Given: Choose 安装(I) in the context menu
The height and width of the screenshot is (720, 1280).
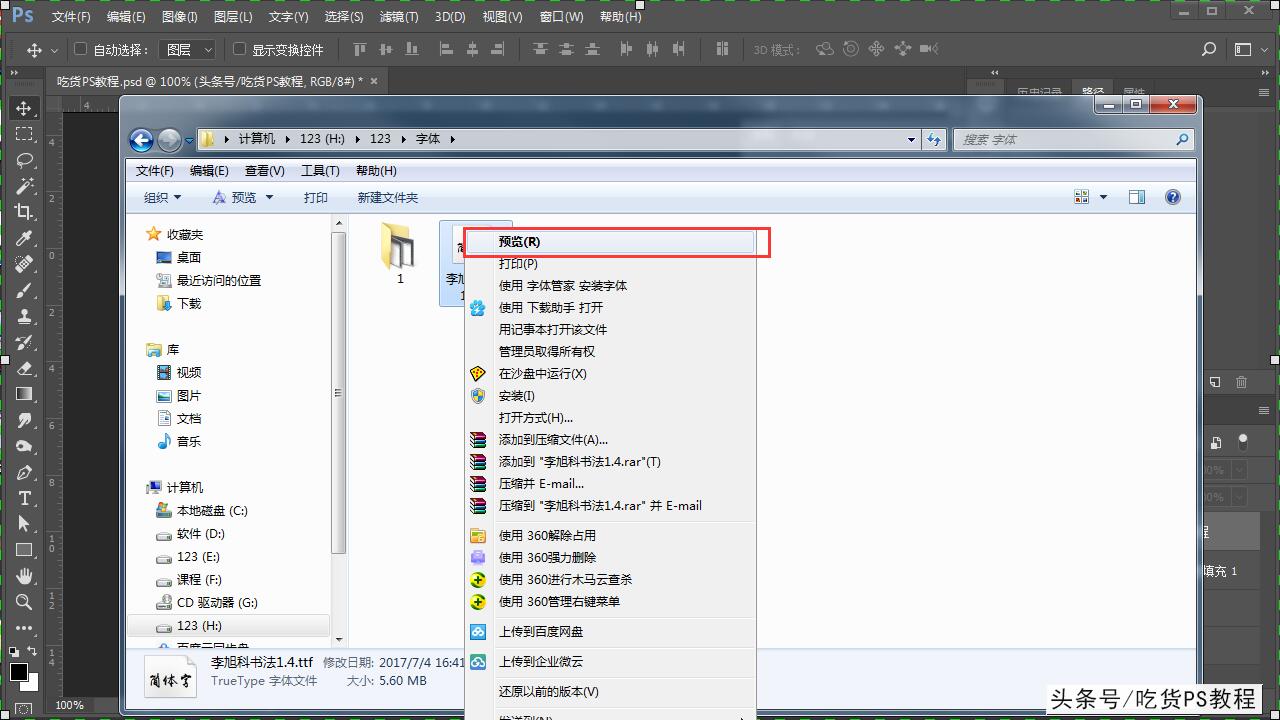Looking at the screenshot, I should point(610,395).
